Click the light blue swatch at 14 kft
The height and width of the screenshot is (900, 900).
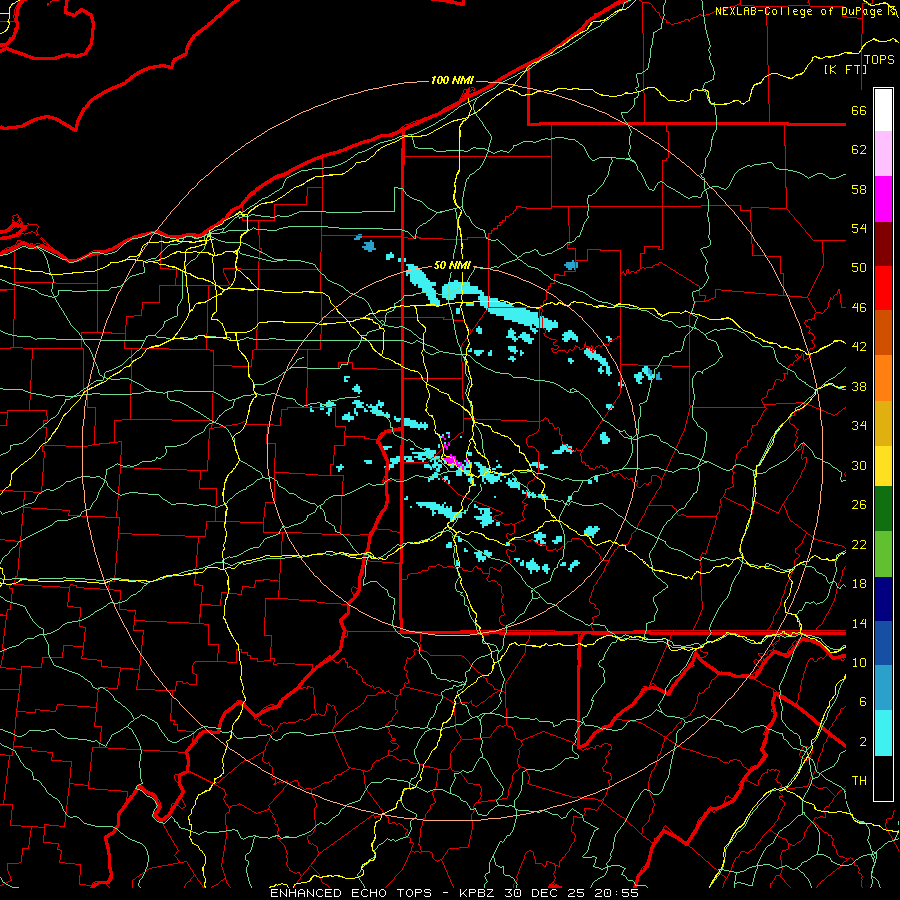point(883,688)
